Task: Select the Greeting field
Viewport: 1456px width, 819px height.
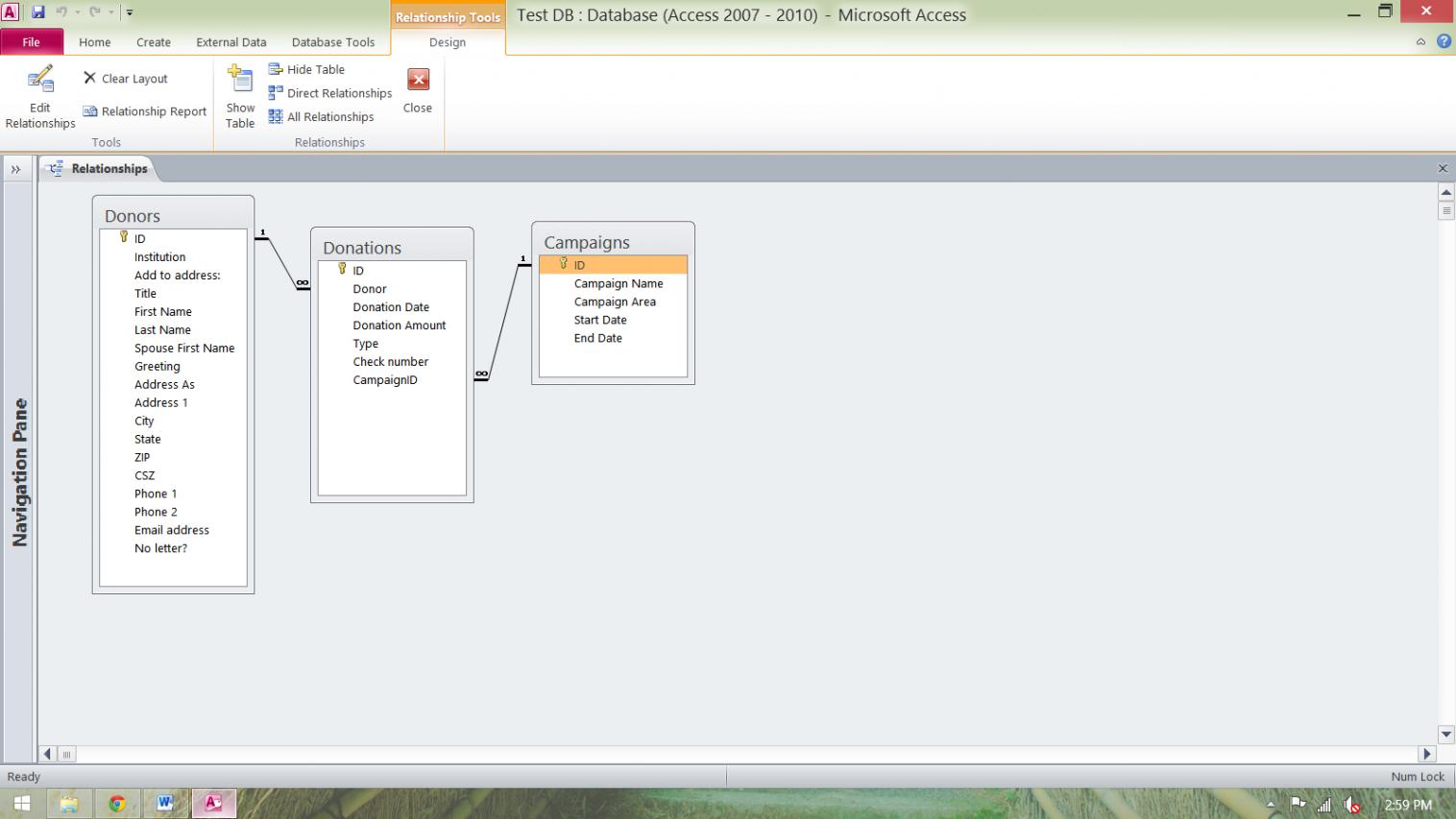Action: click(x=173, y=367)
